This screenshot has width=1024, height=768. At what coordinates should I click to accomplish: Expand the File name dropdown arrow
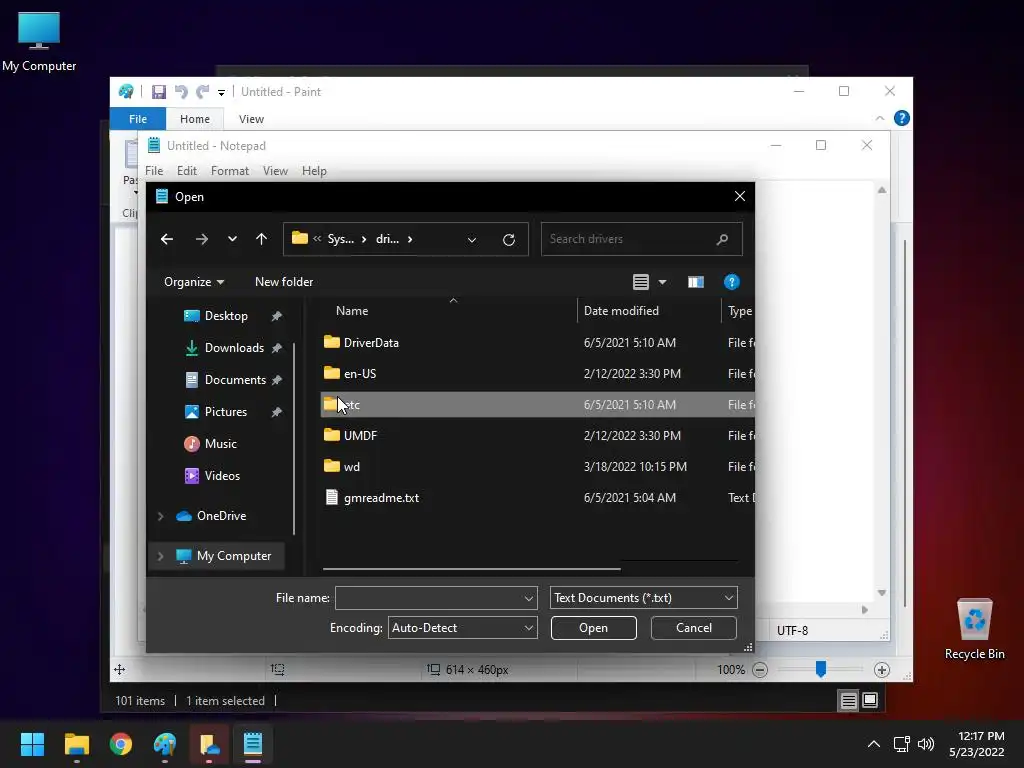click(x=529, y=598)
